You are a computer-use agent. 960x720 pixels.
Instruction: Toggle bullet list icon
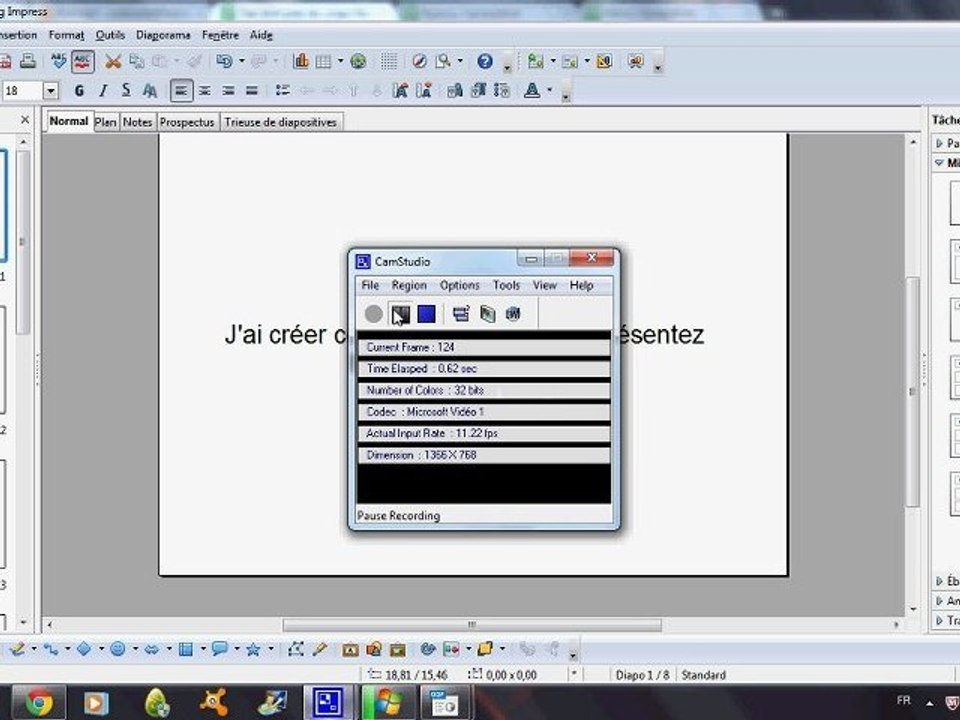[282, 91]
